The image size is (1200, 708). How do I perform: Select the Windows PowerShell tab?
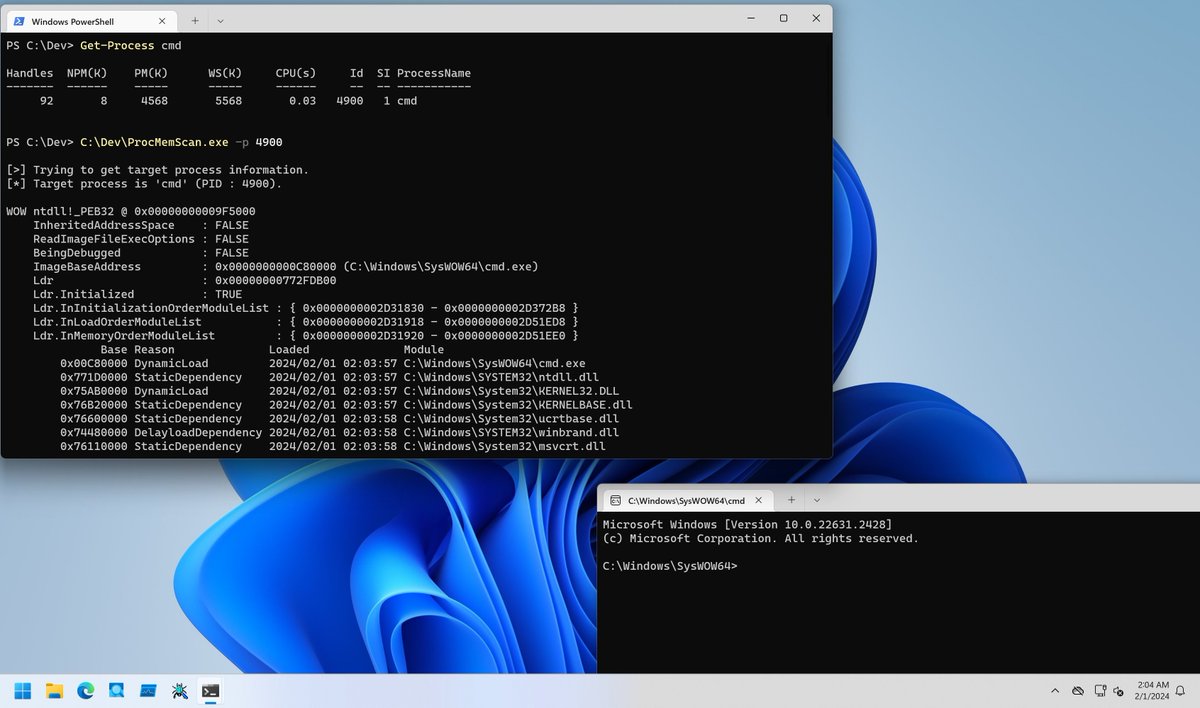92,20
